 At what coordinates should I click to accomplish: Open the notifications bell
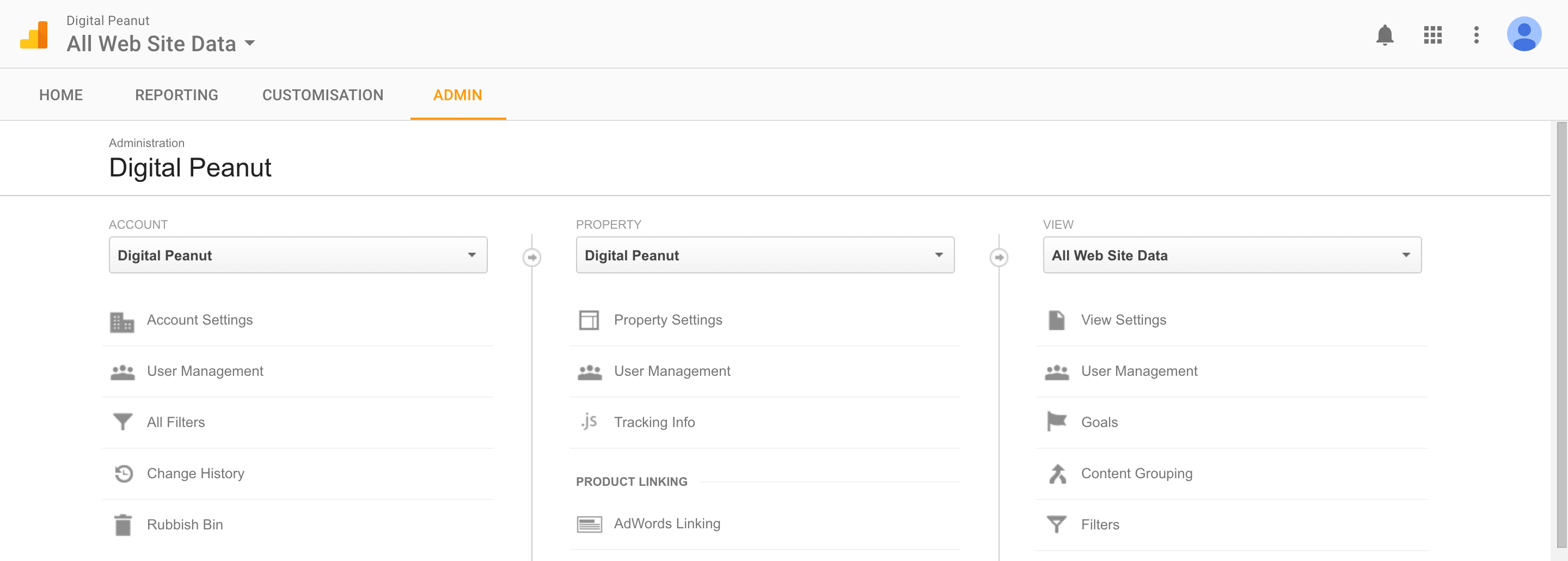coord(1385,35)
